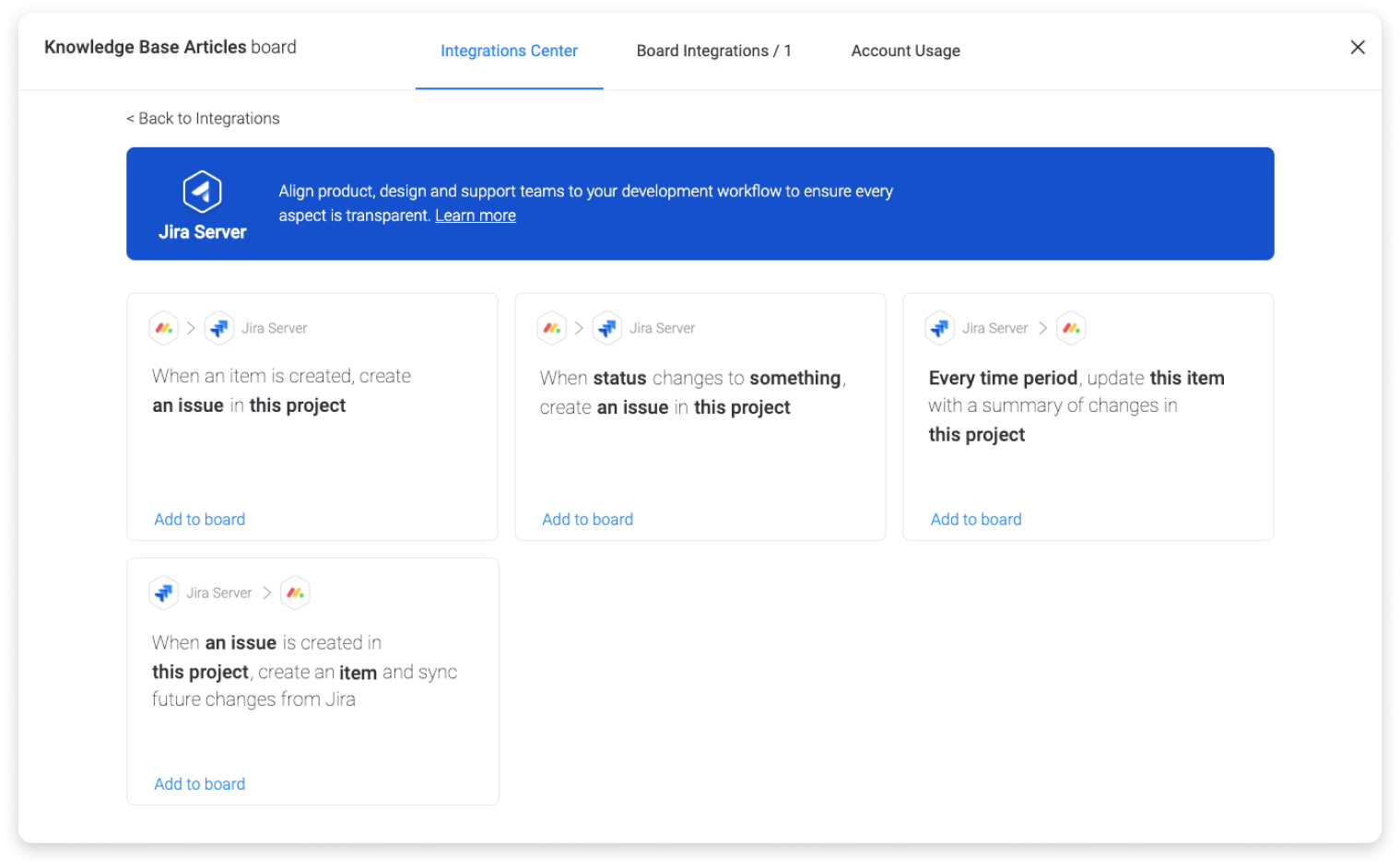Switch to Board Integrations / 1 tab
The image size is (1400, 867).
point(714,51)
